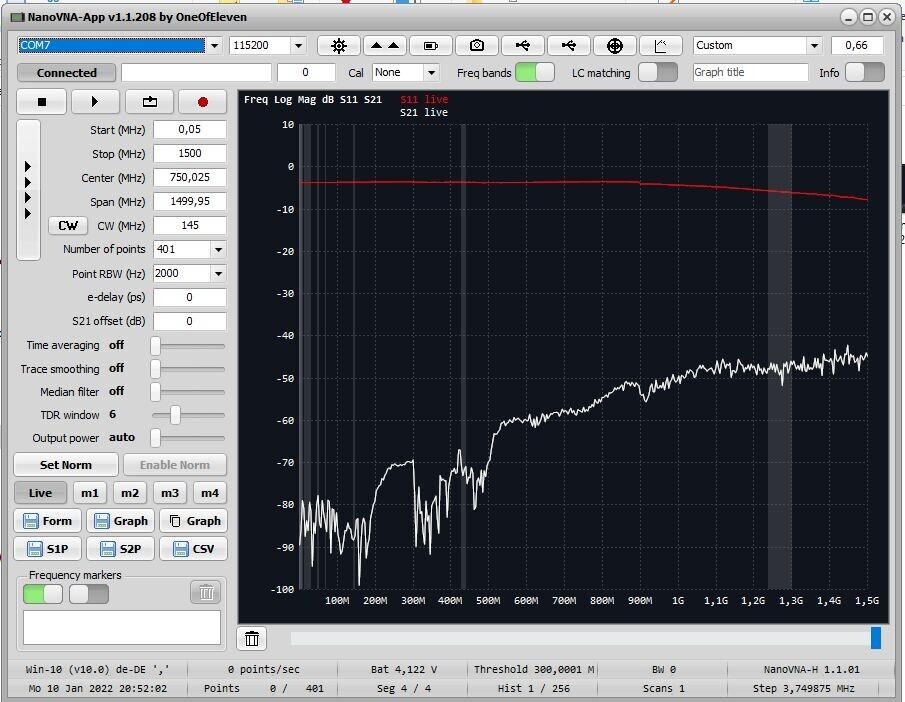Image resolution: width=905 pixels, height=702 pixels.
Task: Click the Stop (MHz) field
Action: click(x=189, y=154)
